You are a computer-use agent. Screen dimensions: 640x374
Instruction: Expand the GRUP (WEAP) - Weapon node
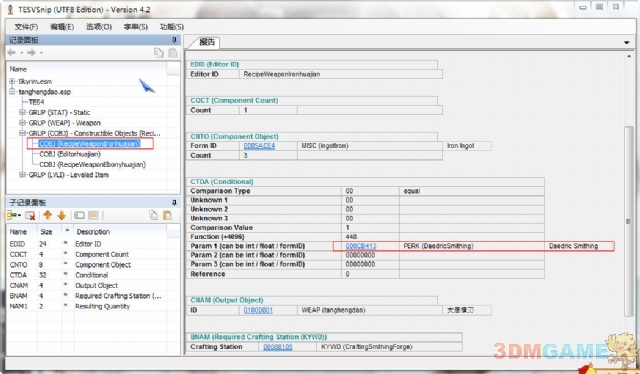[x=22, y=122]
